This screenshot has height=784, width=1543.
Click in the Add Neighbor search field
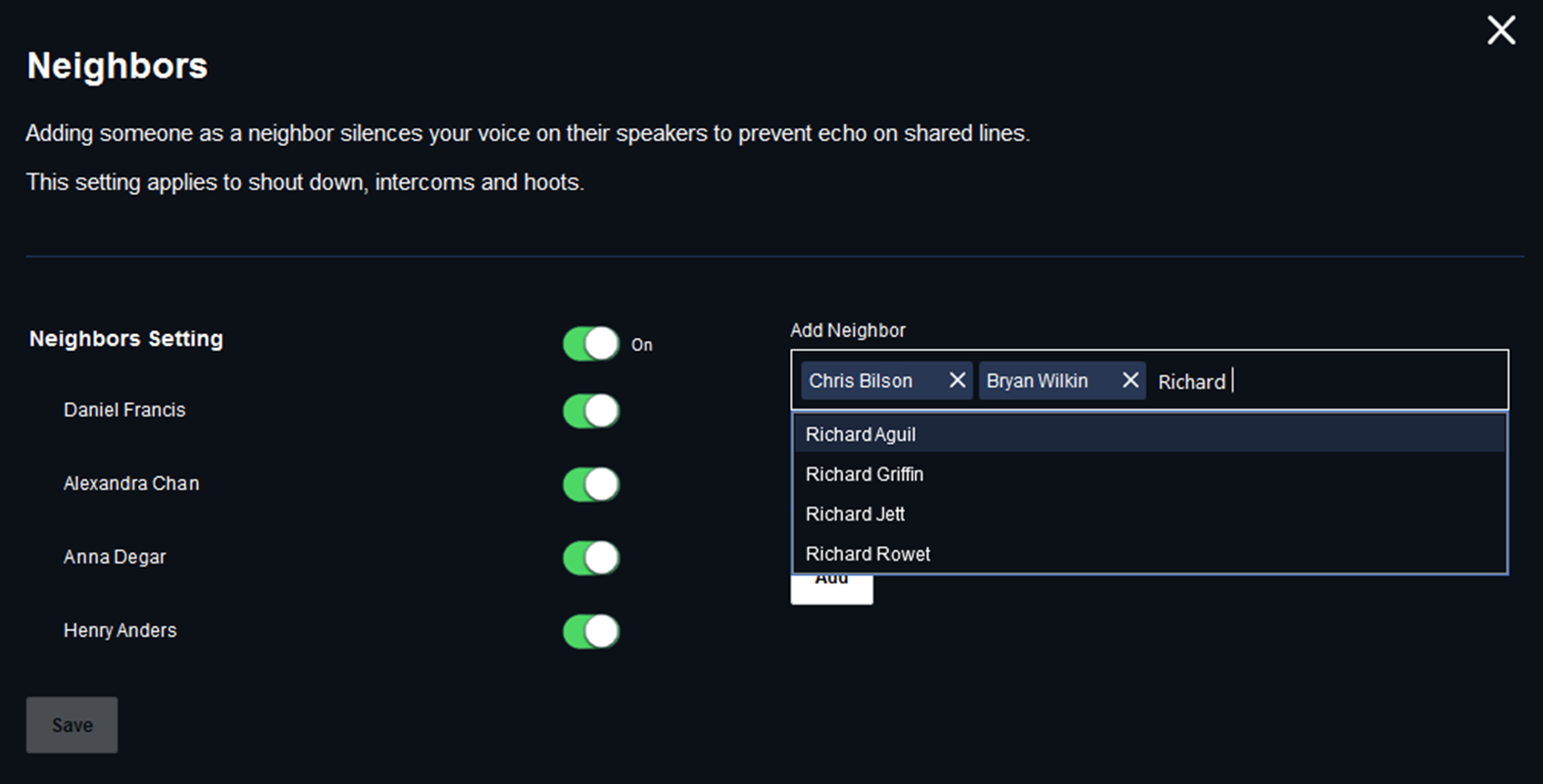click(x=1363, y=381)
